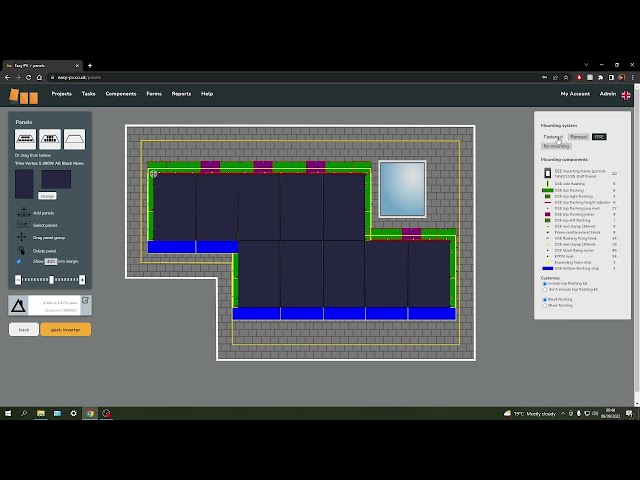Viewport: 640px width, 480px height.
Task: Open the Admin link
Action: pos(607,94)
